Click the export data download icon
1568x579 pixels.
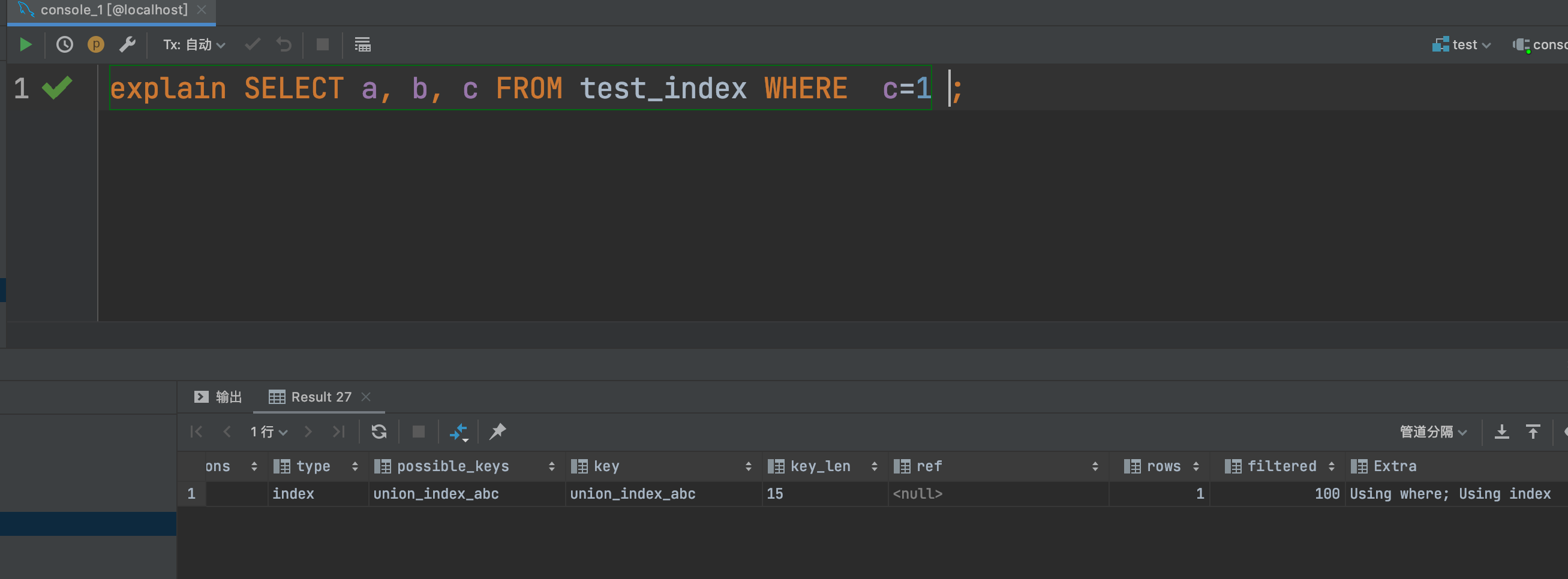coord(1501,432)
